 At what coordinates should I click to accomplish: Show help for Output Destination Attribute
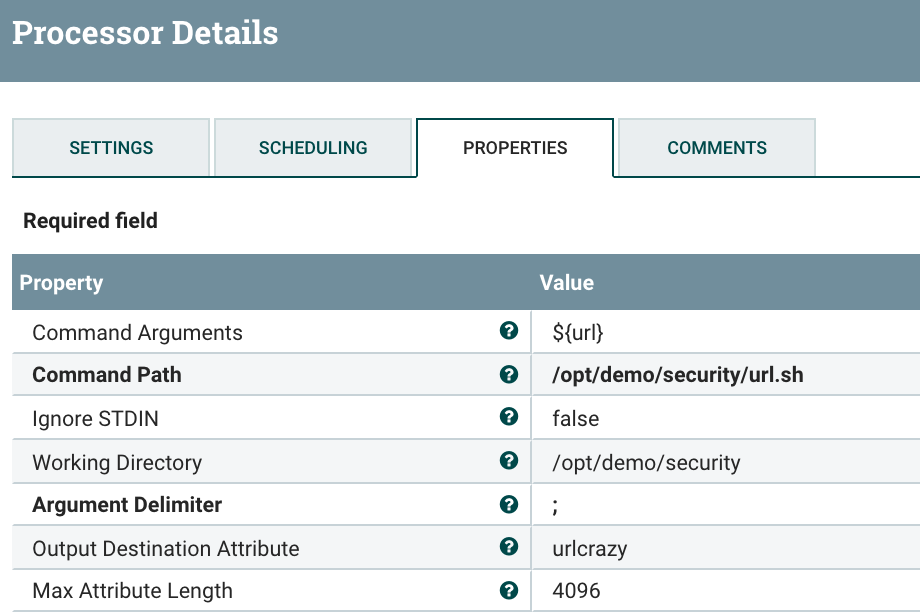point(509,547)
